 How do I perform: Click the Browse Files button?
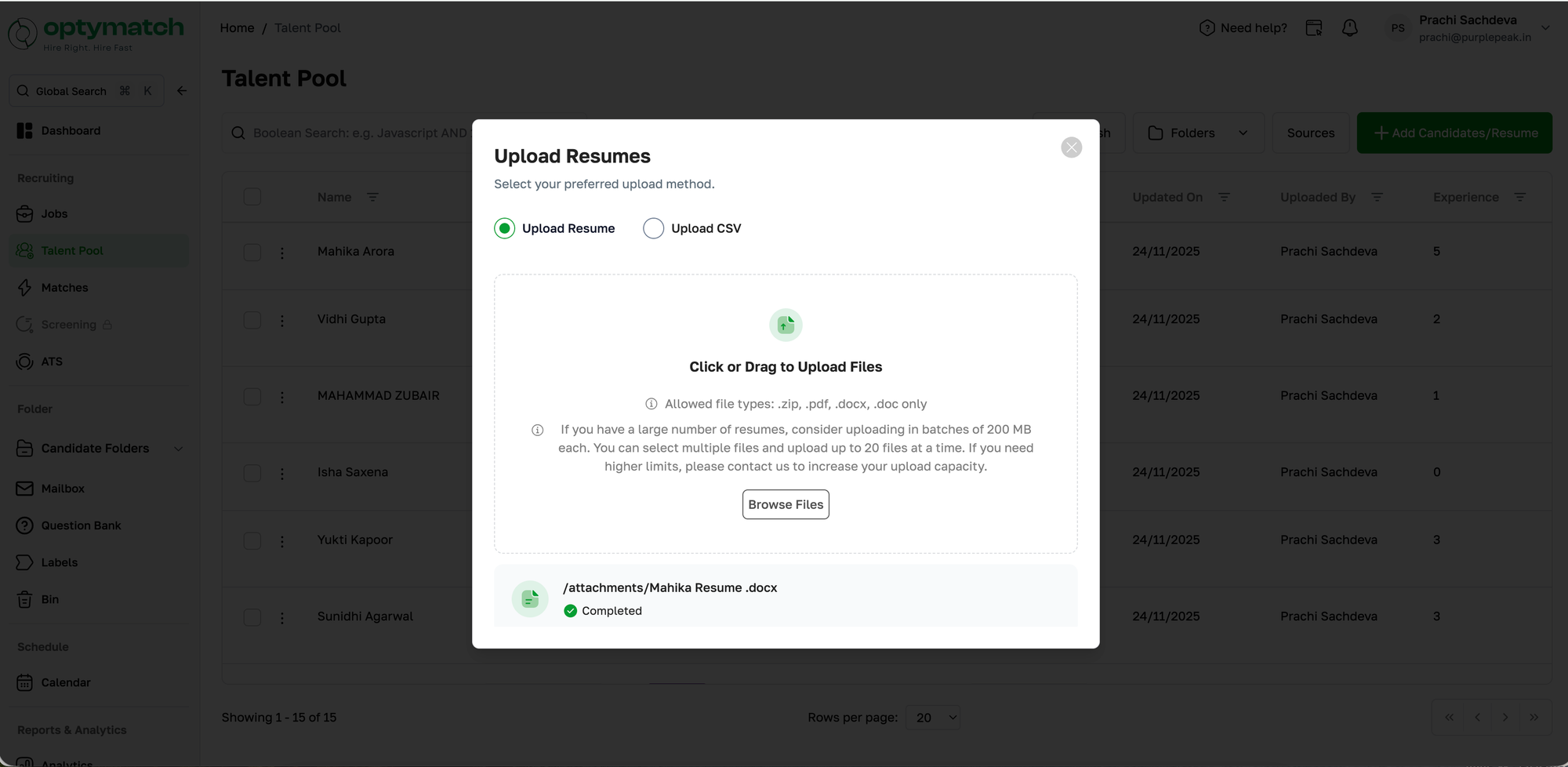[786, 504]
